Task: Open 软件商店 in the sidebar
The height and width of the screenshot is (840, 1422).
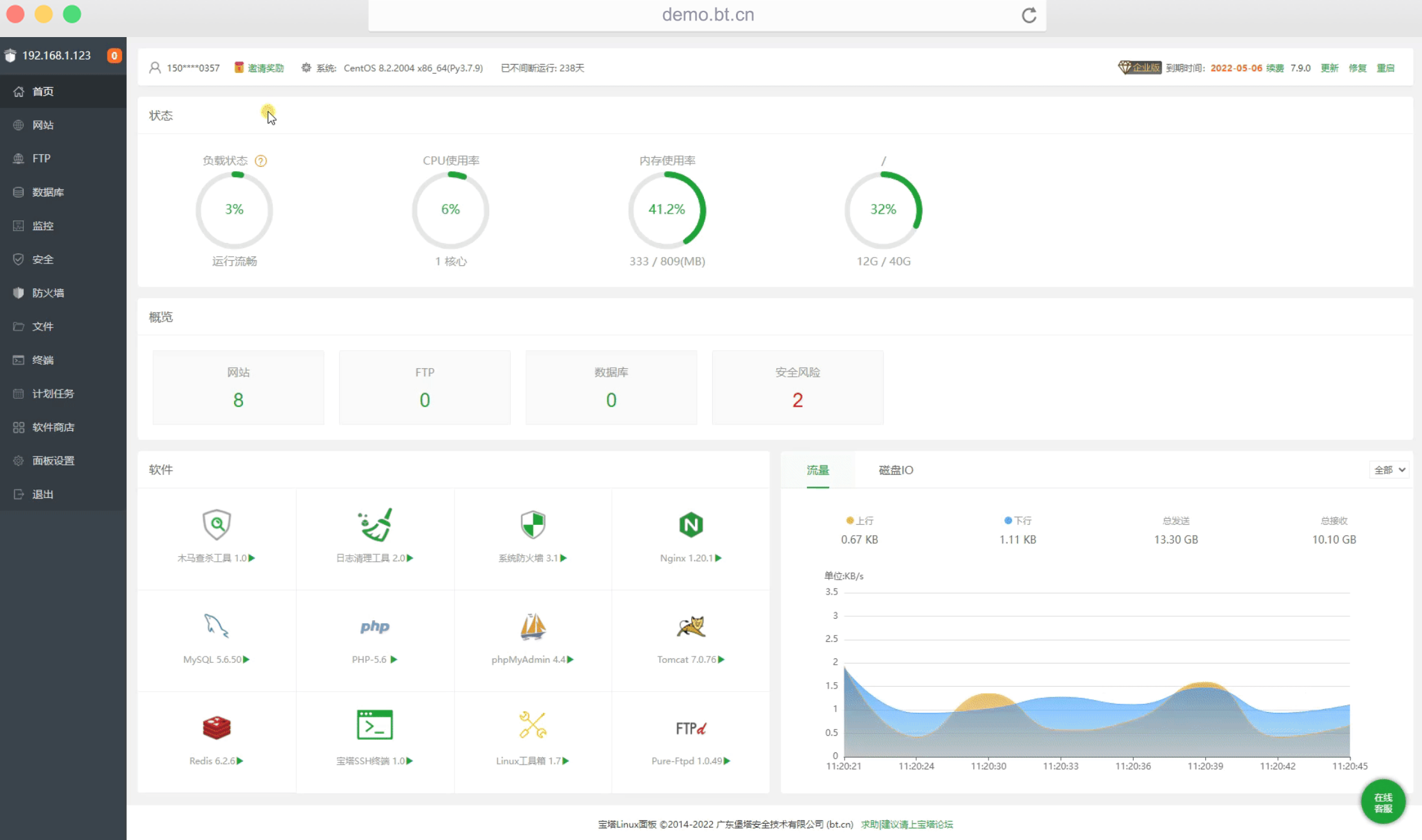Action: click(x=53, y=427)
